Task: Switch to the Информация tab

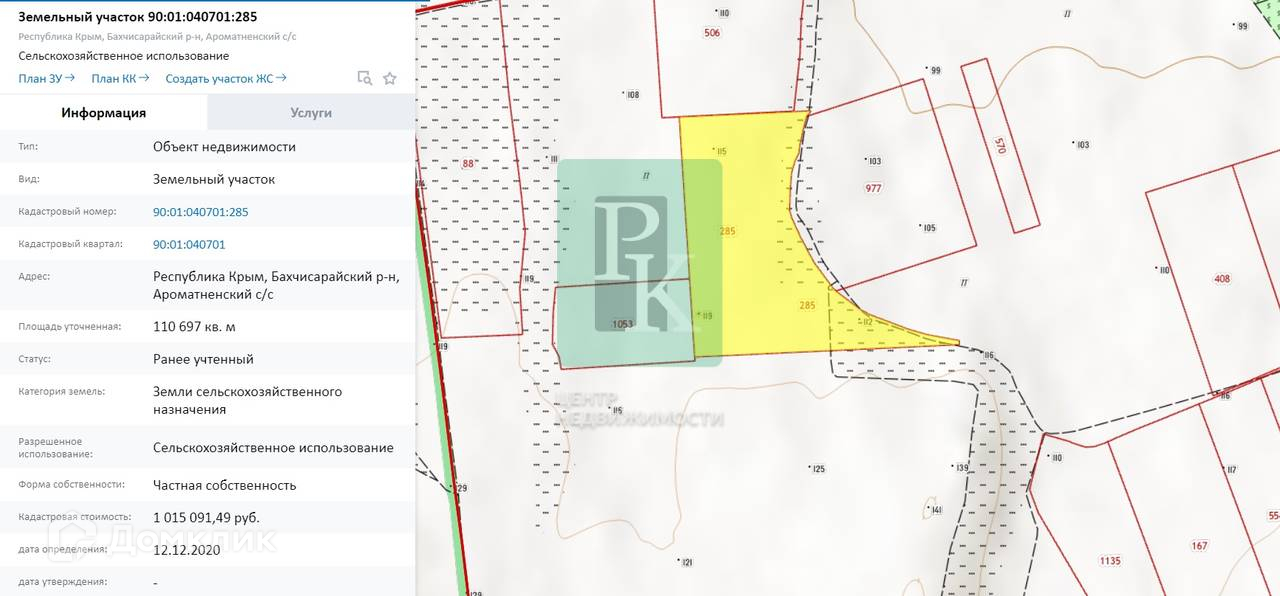Action: coord(104,113)
